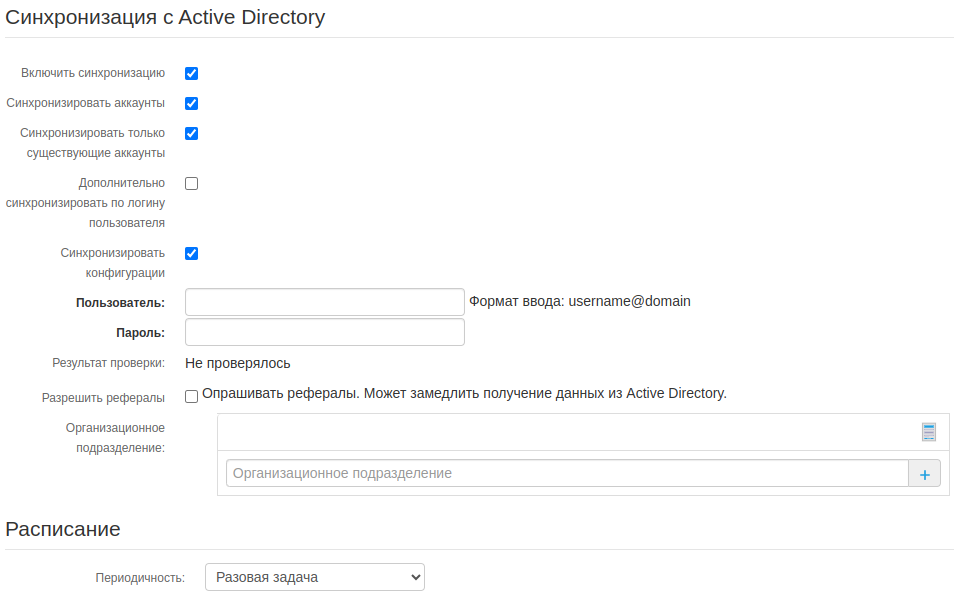Focus the 'Пароль' password field
954x595 pixels.
(324, 331)
